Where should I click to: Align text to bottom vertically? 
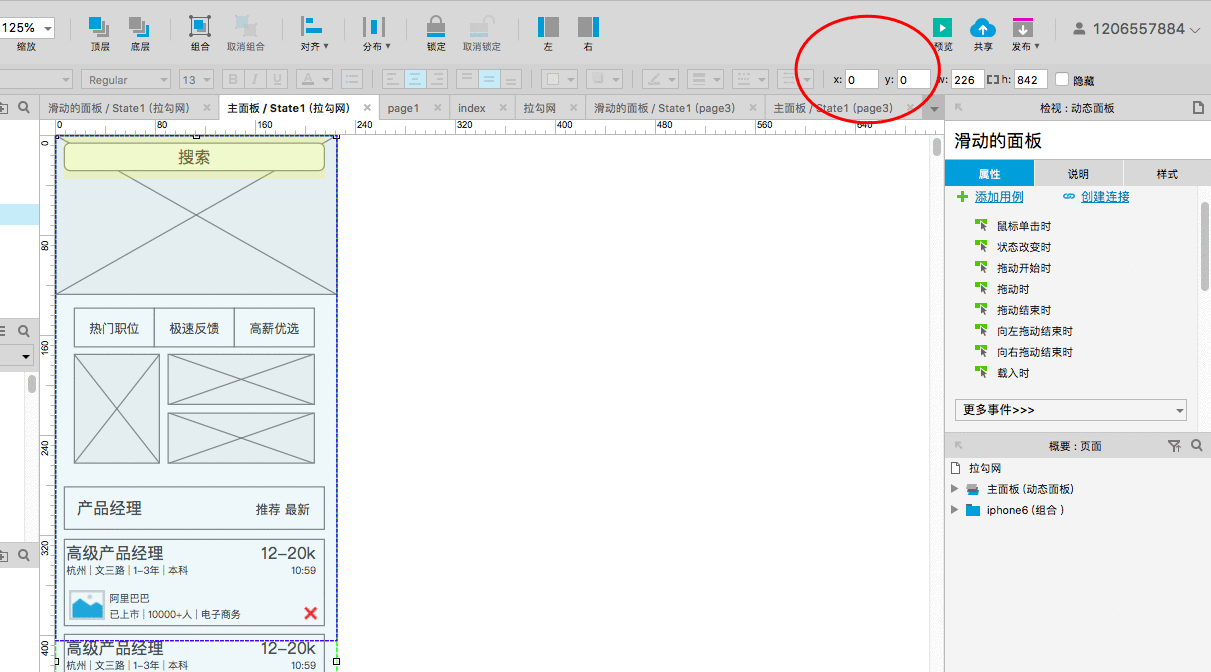point(511,79)
